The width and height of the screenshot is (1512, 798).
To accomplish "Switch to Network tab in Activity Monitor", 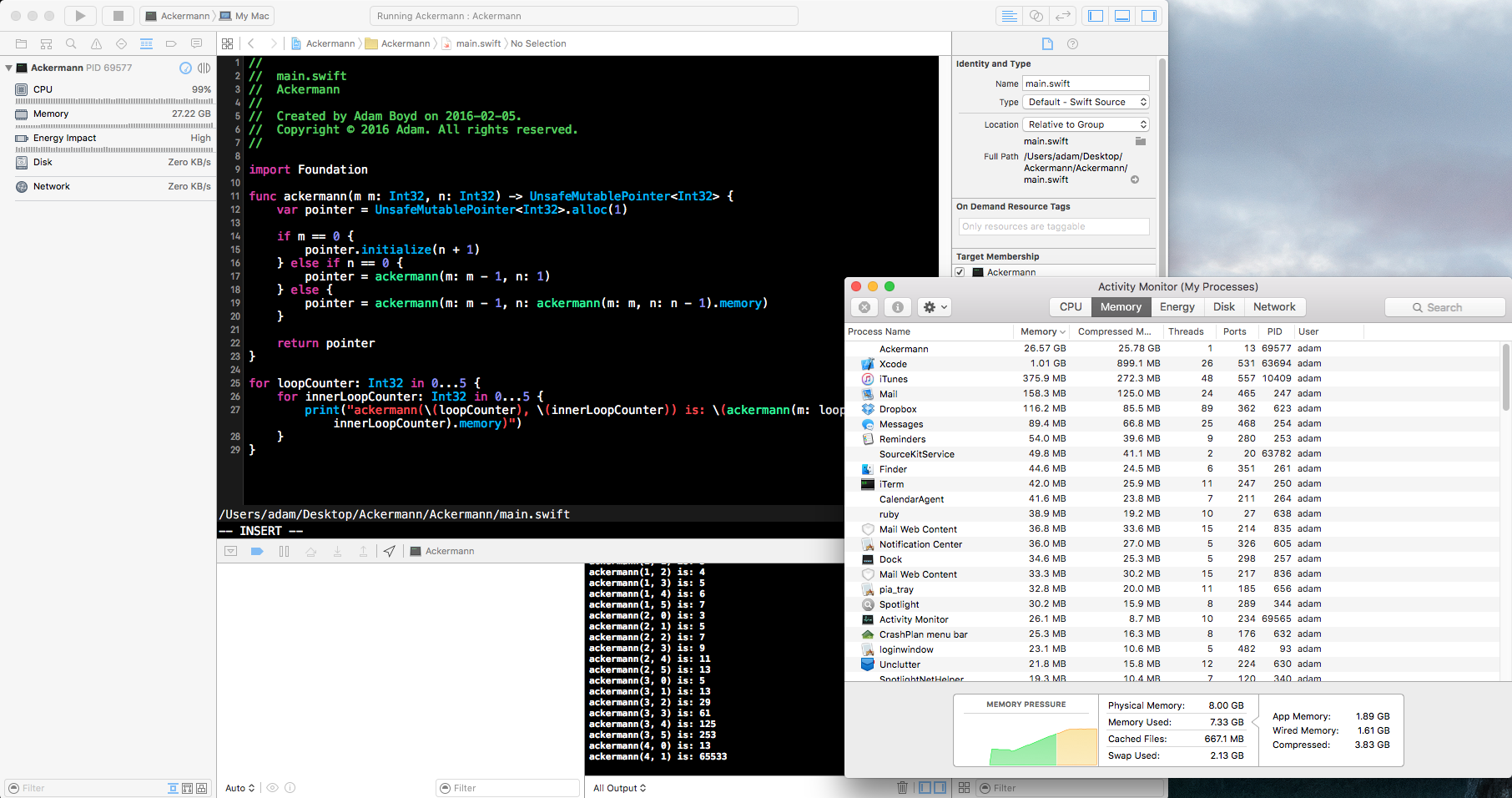I will 1274,307.
